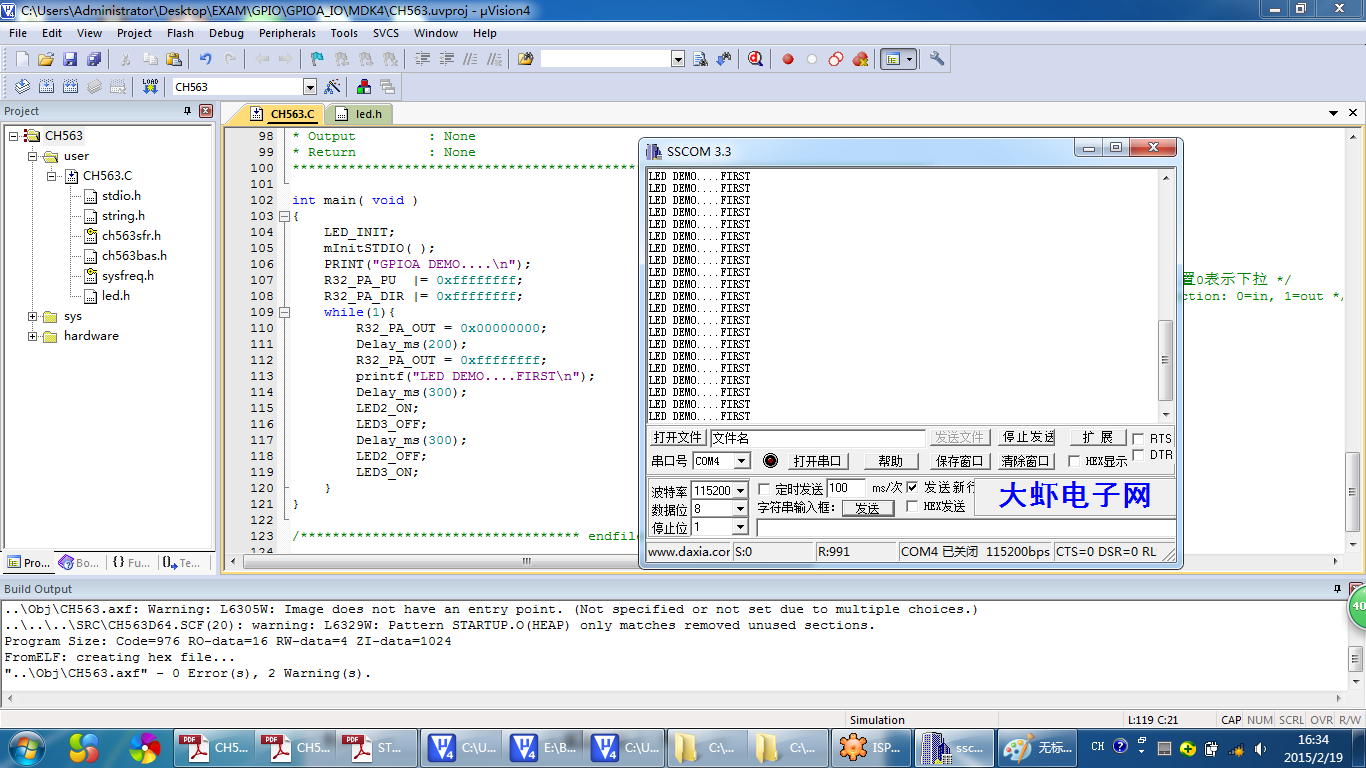This screenshot has height=768, width=1366.
Task: Uncheck 发送新行 checkbox
Action: coord(912,487)
